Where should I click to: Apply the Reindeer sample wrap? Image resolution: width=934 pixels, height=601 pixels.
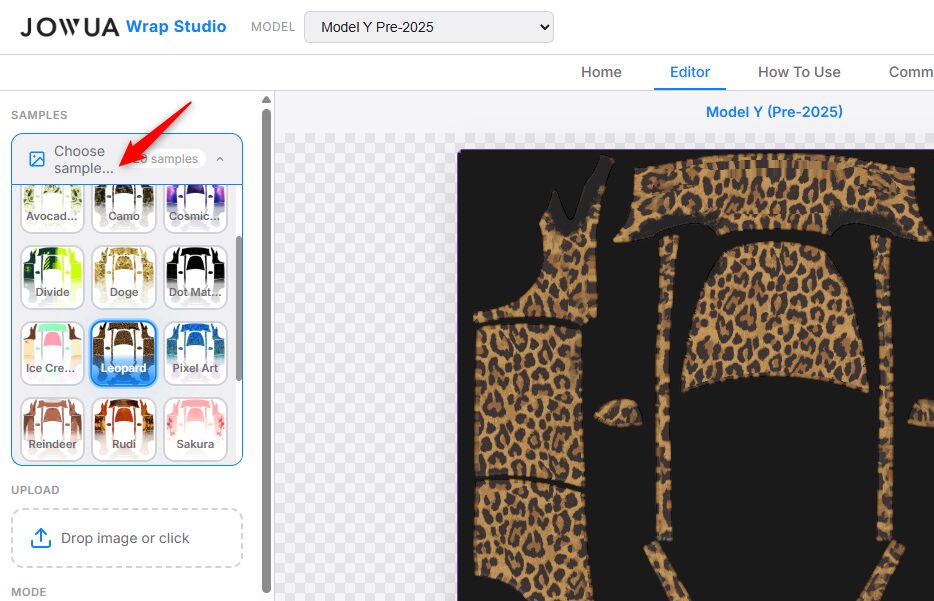click(x=52, y=429)
